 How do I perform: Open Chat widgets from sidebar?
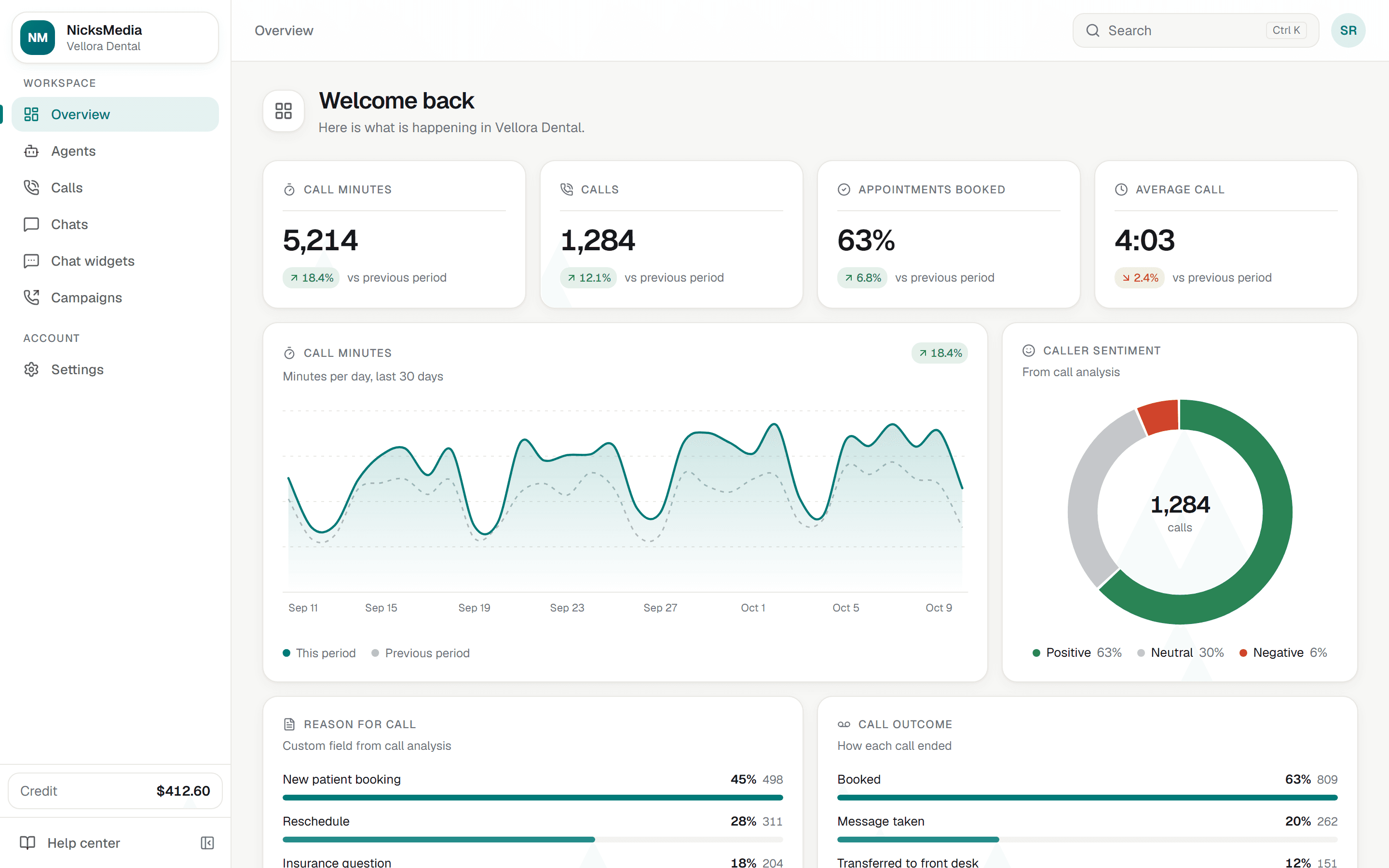115,261
